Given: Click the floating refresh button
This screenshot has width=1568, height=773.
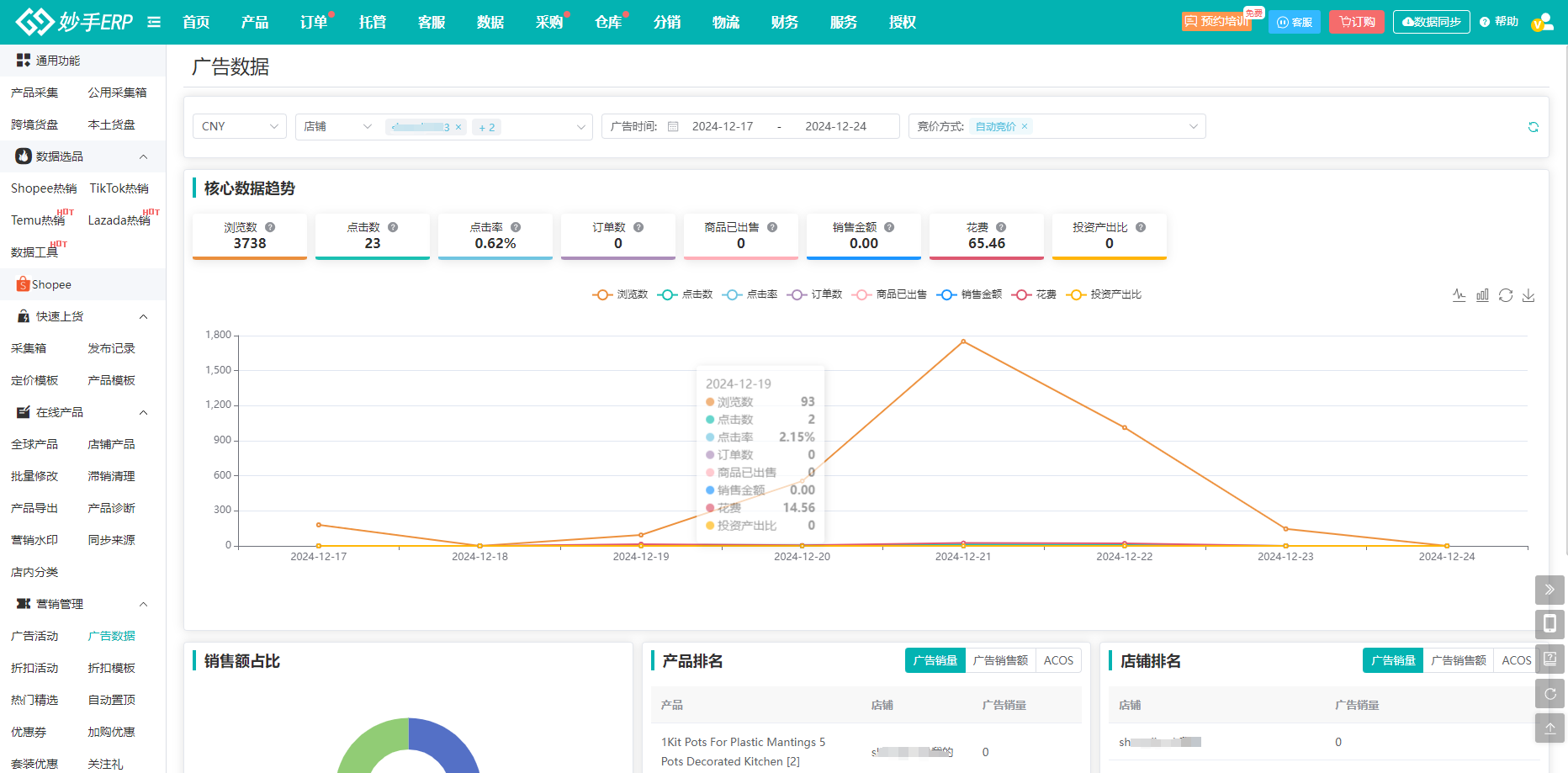Looking at the screenshot, I should tap(1549, 694).
